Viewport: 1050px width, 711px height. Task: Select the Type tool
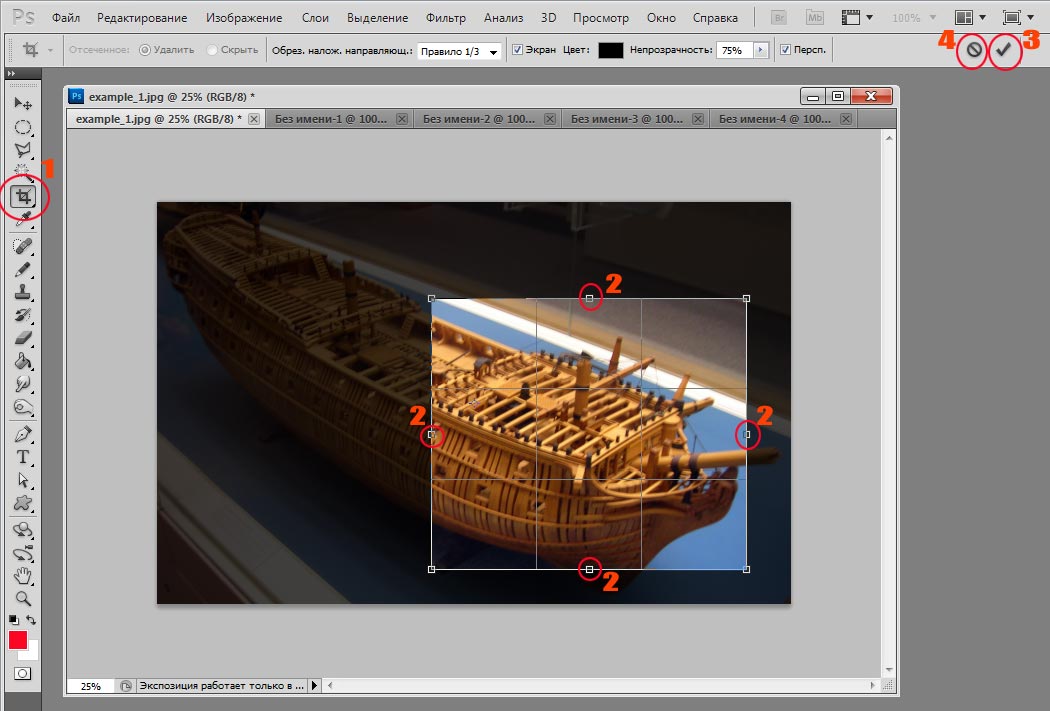[x=22, y=458]
